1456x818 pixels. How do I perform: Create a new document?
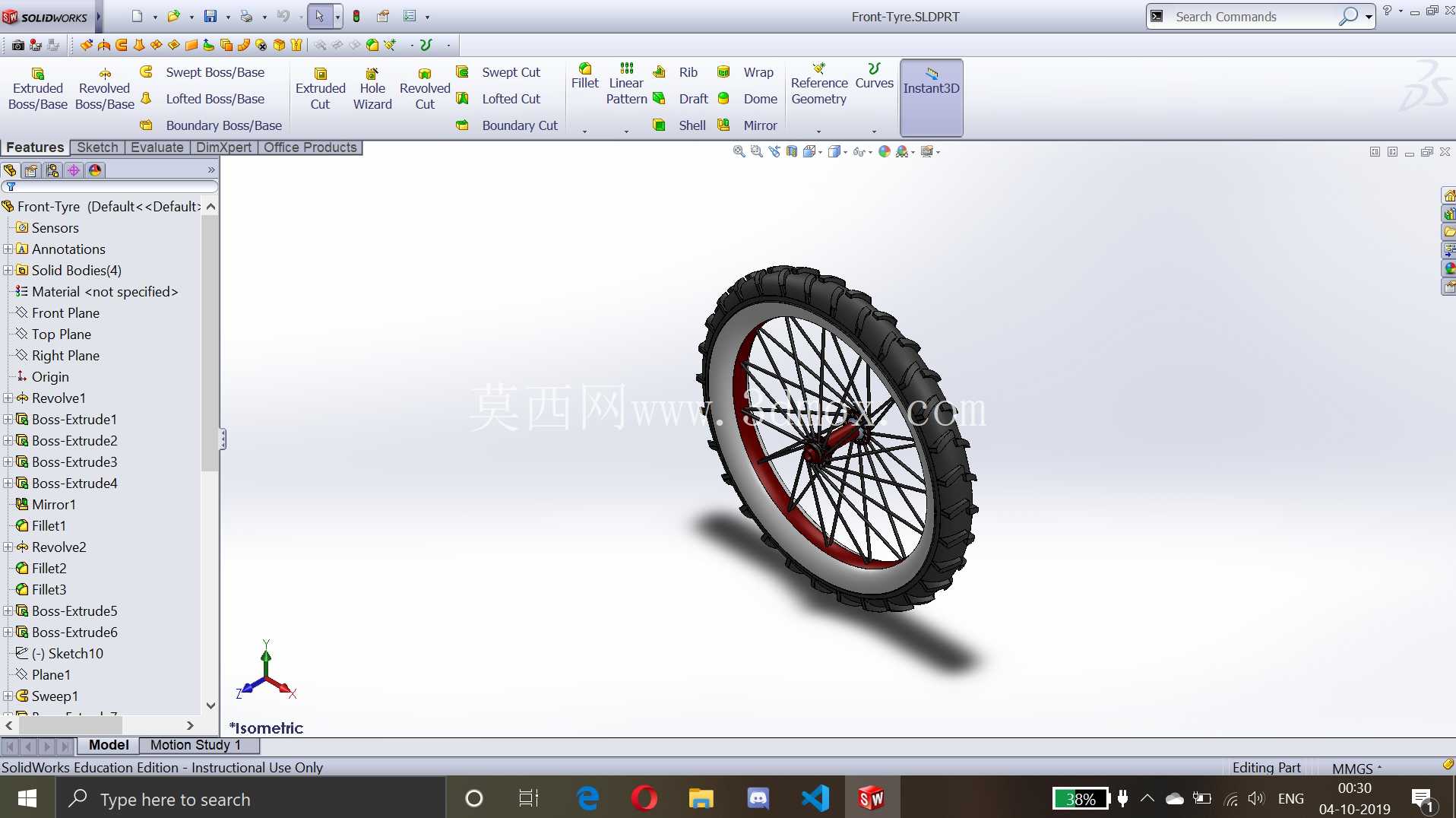(137, 16)
